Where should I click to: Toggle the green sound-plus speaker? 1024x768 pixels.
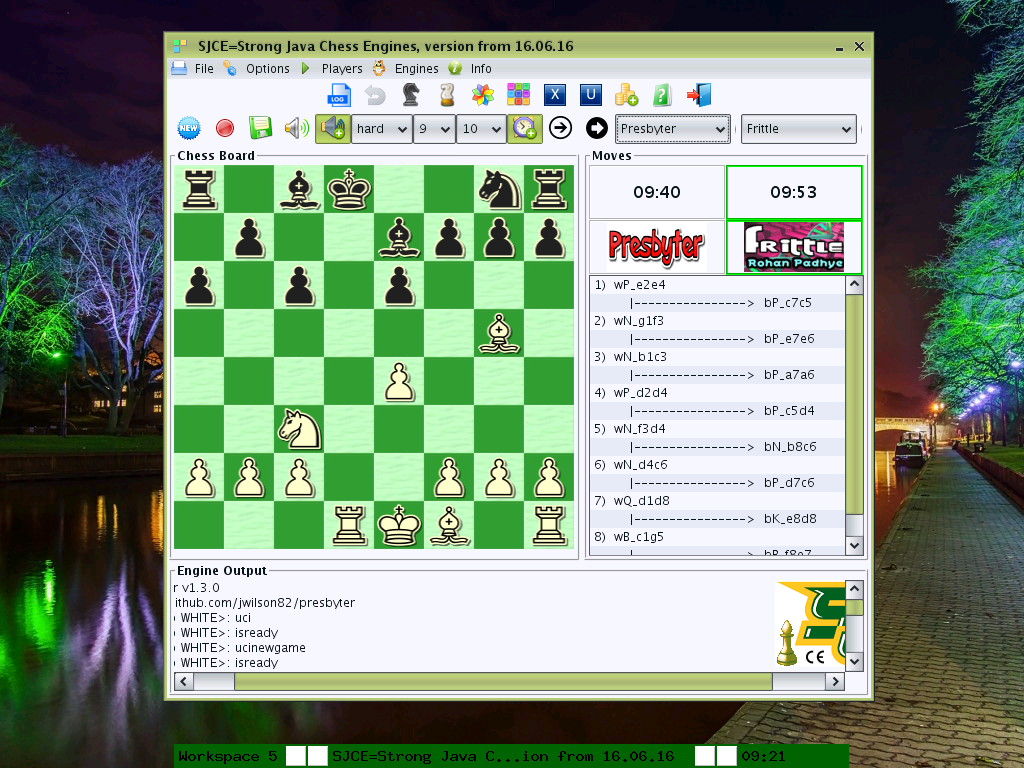[x=332, y=128]
